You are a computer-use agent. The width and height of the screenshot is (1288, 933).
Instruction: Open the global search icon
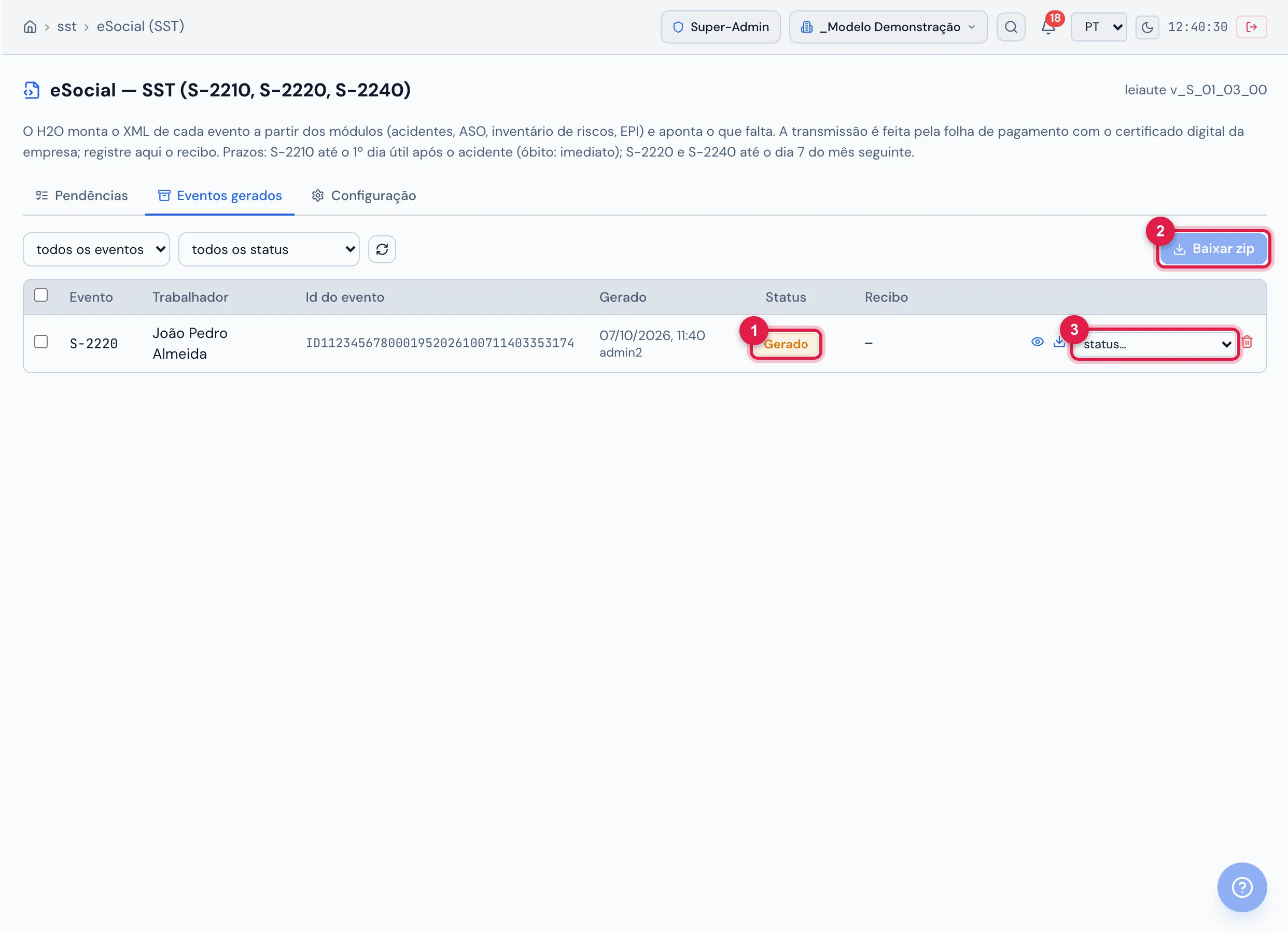[1010, 26]
